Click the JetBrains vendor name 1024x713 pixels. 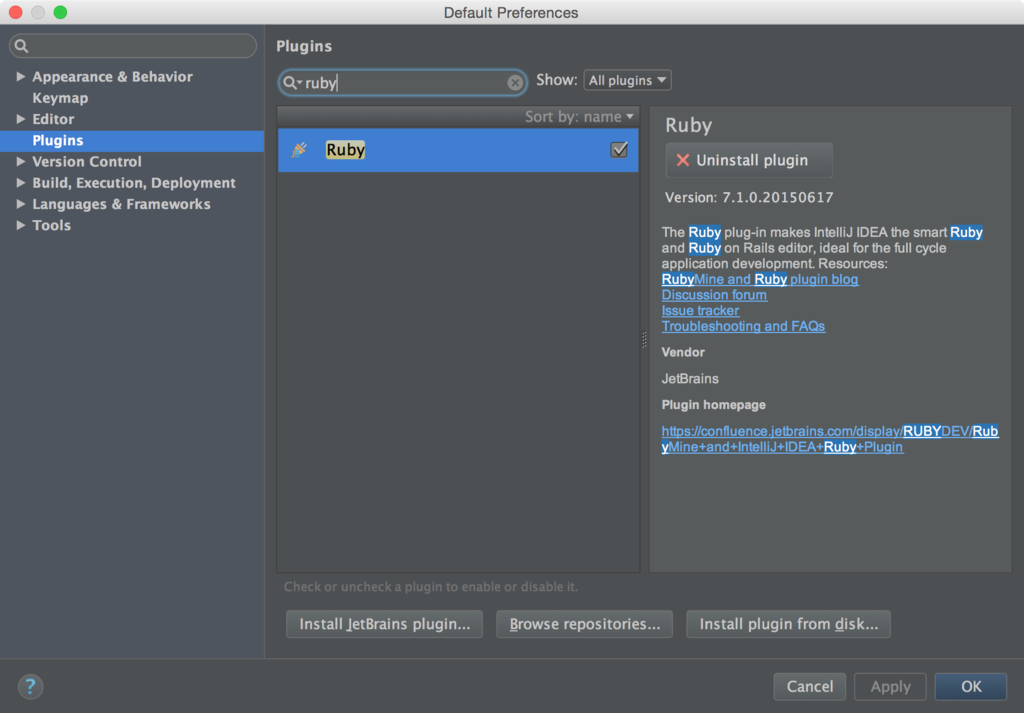pos(690,379)
